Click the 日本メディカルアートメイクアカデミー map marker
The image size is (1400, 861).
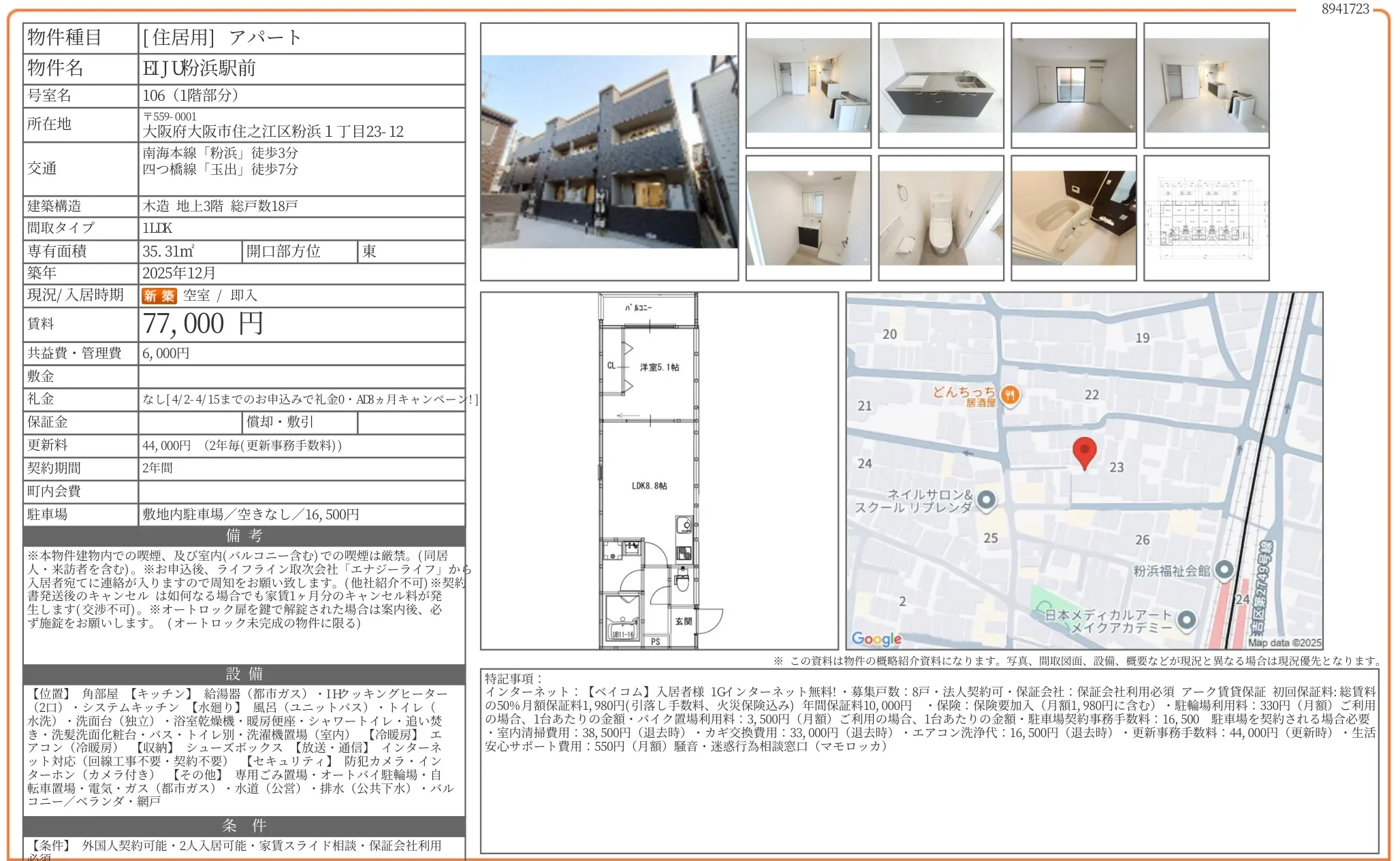1186,619
